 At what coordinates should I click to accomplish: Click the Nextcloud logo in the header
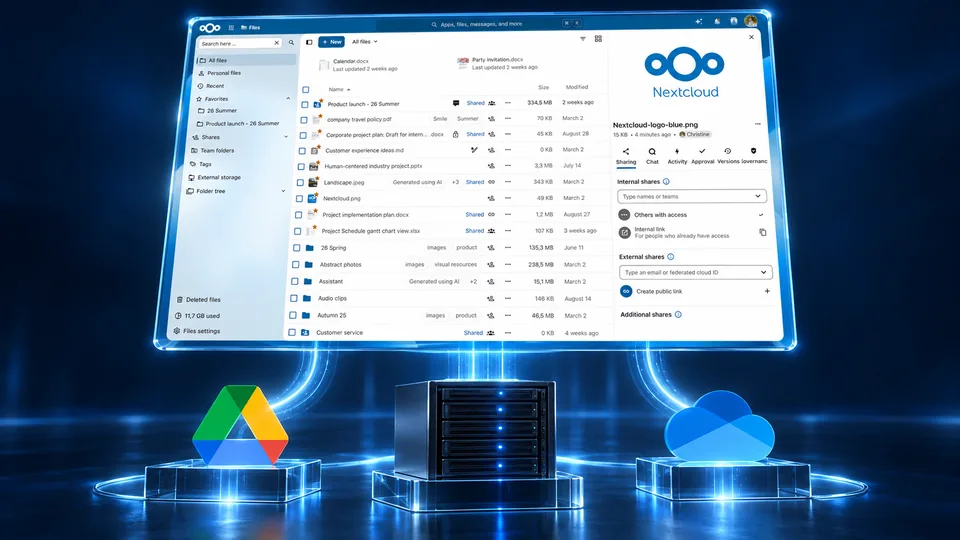[x=209, y=28]
